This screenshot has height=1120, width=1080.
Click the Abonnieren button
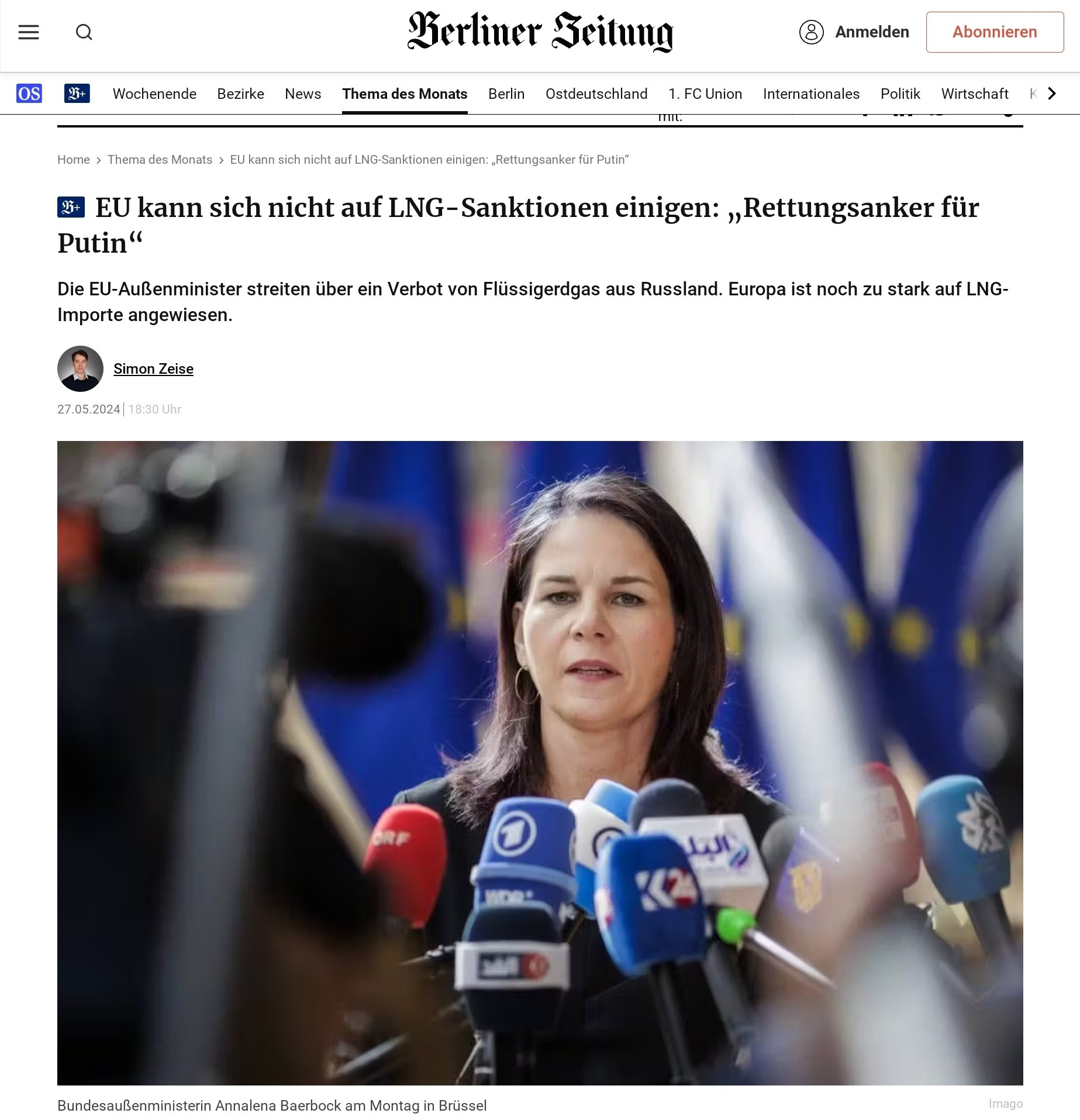coord(995,32)
